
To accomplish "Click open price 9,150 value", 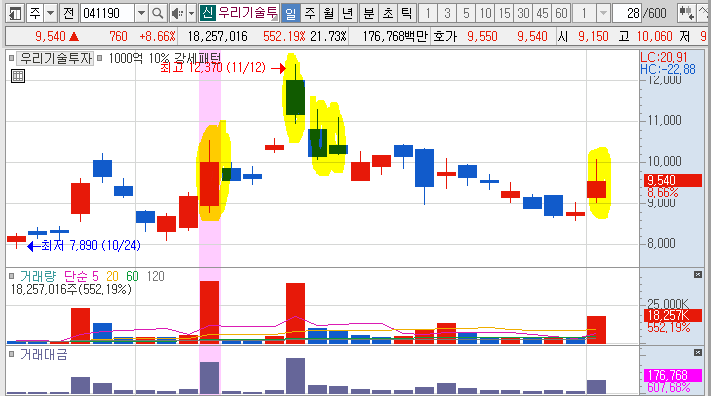I will [593, 36].
